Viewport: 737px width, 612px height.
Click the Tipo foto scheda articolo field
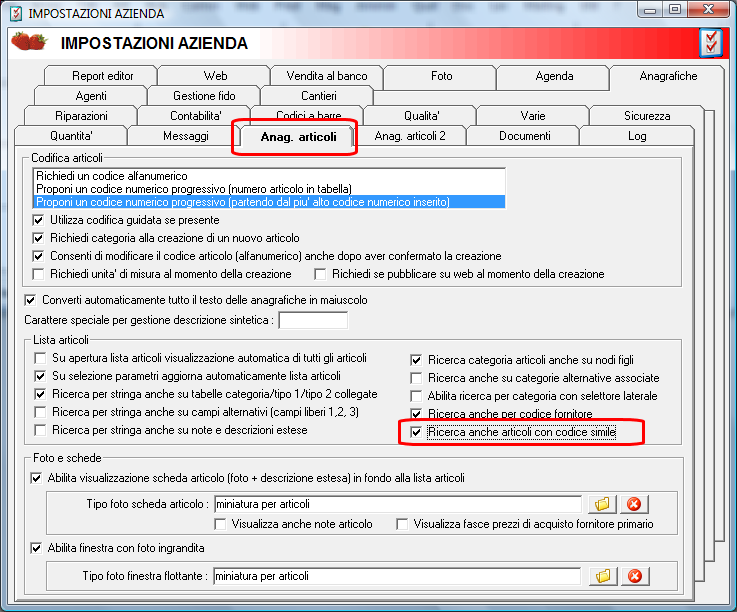tap(398, 504)
